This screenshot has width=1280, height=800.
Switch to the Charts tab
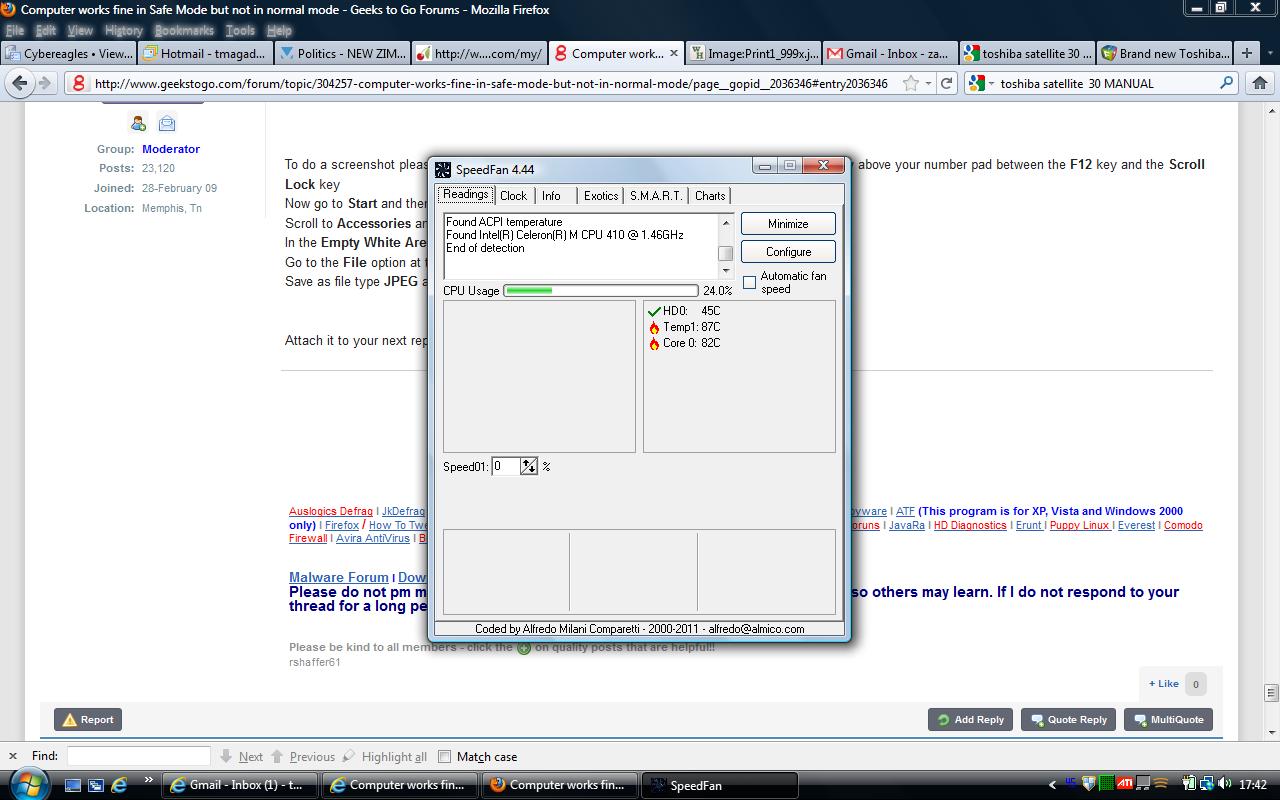coord(710,196)
